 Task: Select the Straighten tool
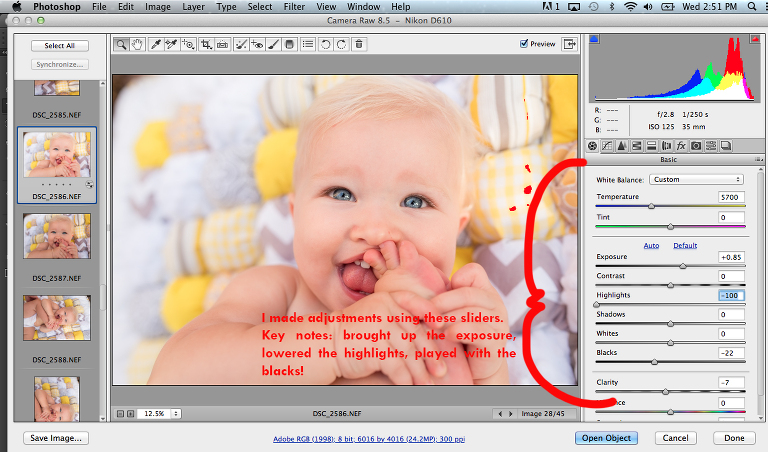(x=222, y=45)
